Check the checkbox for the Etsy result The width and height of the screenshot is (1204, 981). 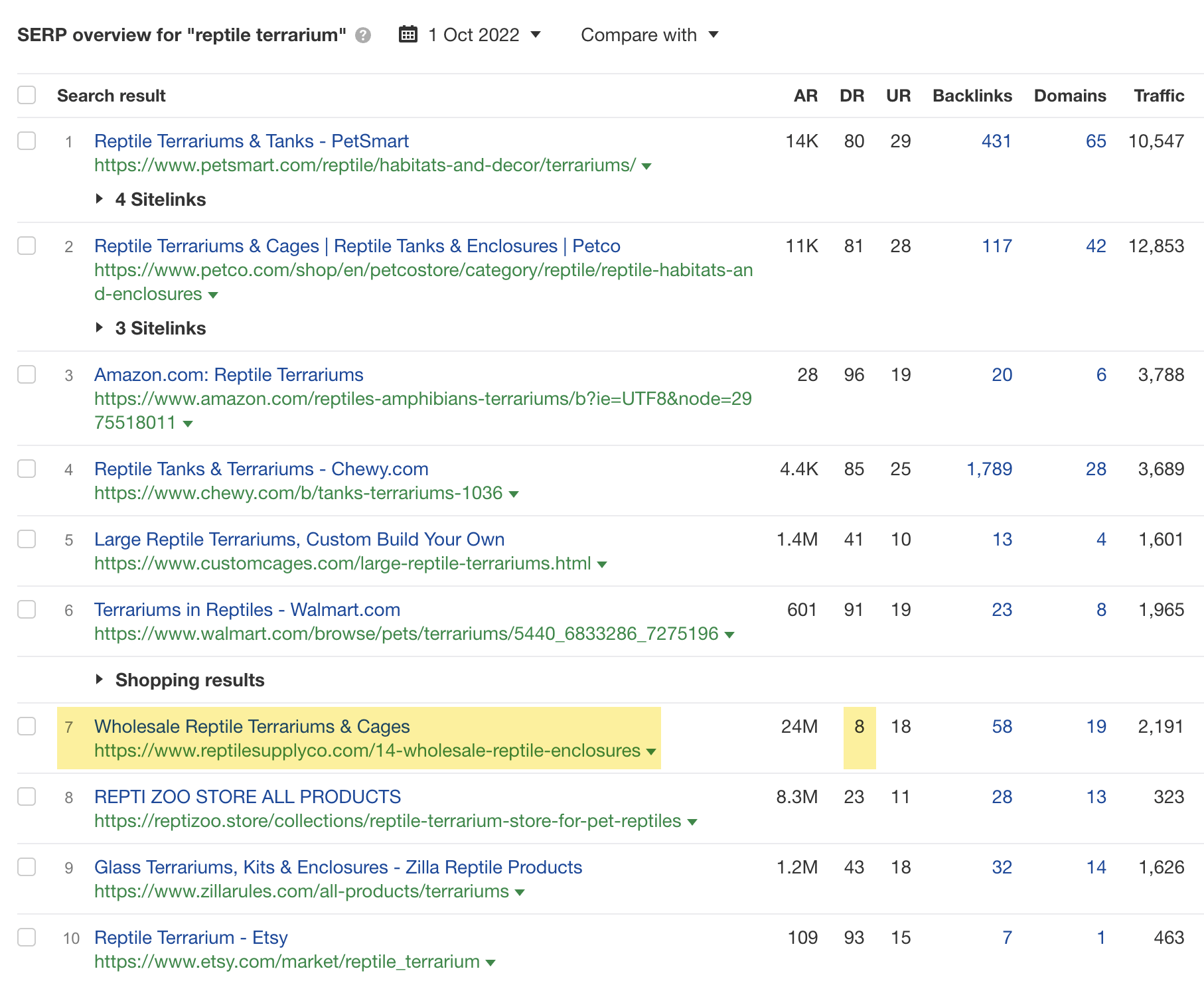[x=27, y=938]
